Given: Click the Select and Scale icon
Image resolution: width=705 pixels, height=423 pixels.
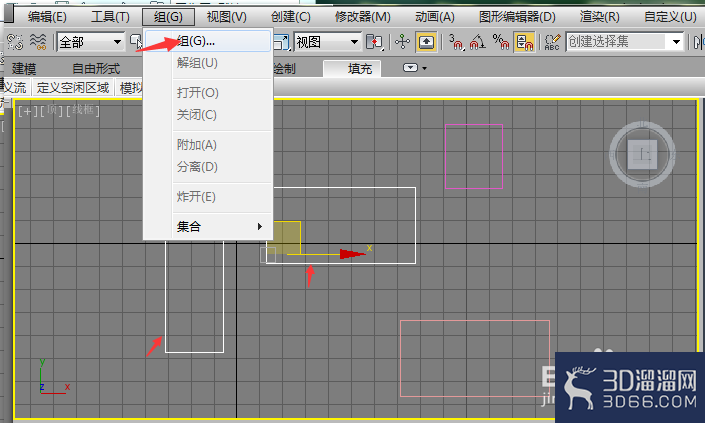Looking at the screenshot, I should coord(281,42).
